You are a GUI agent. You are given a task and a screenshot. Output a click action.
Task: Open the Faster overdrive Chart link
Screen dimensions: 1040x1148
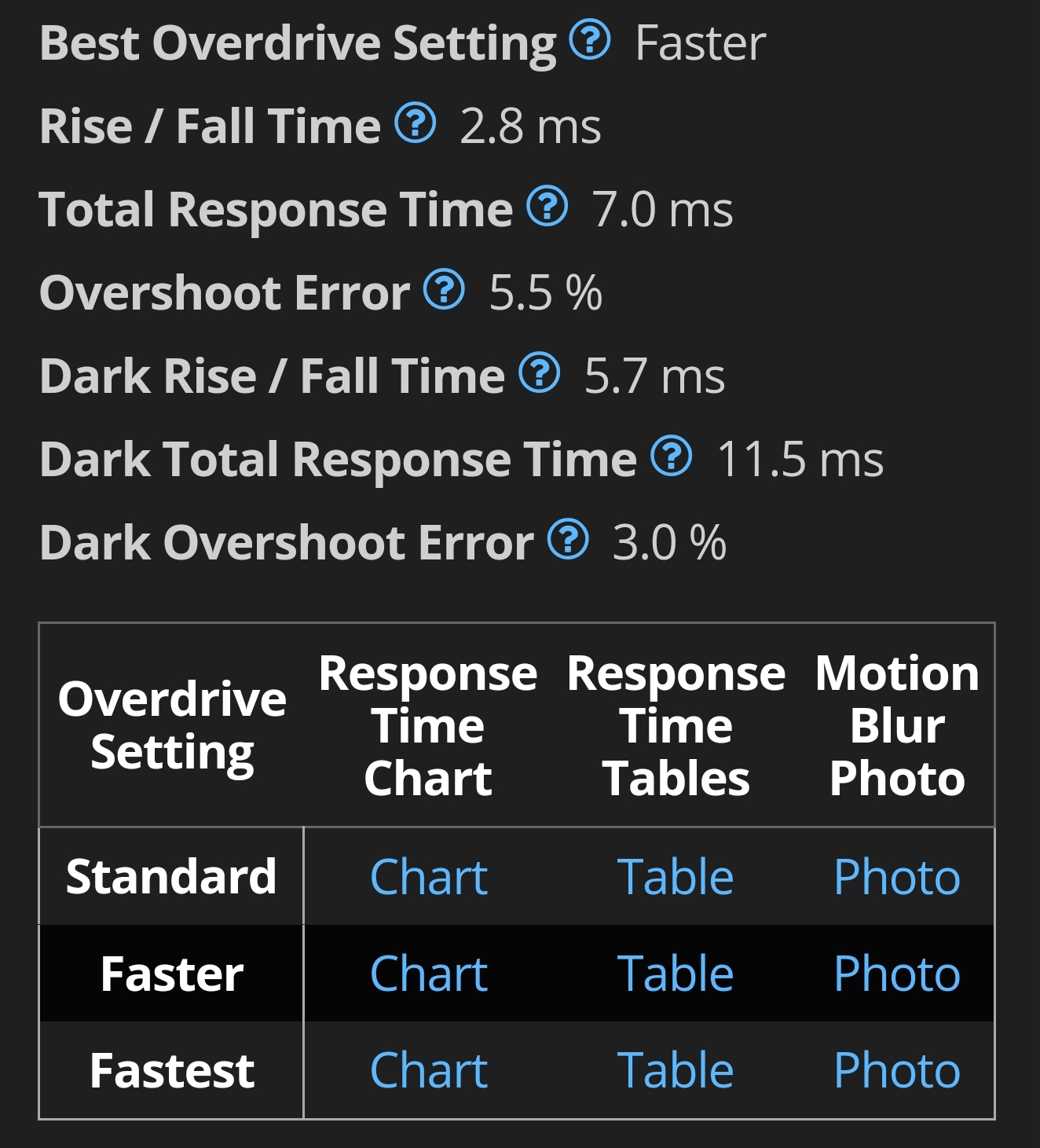[428, 974]
